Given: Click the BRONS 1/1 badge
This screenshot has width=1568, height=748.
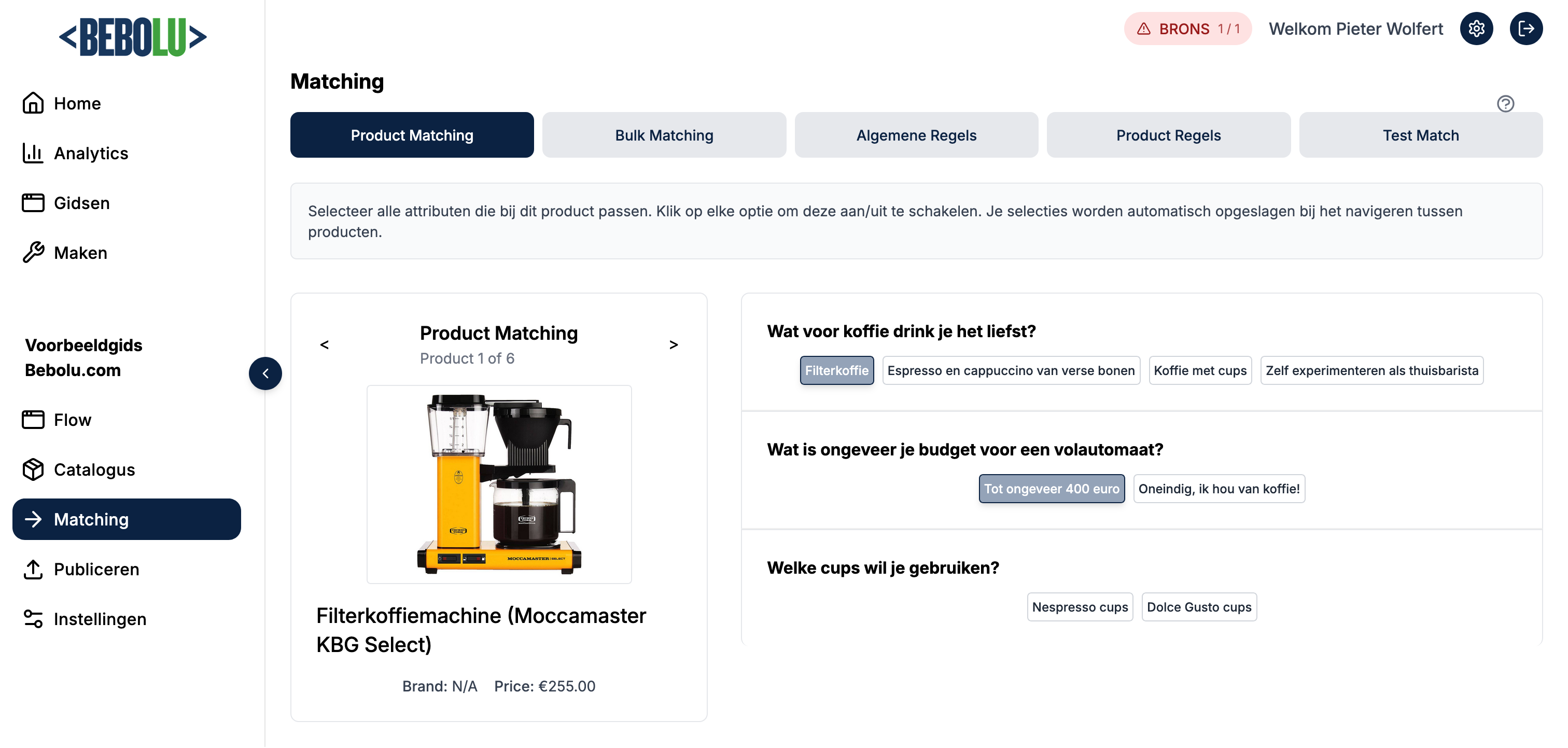Looking at the screenshot, I should (x=1187, y=29).
